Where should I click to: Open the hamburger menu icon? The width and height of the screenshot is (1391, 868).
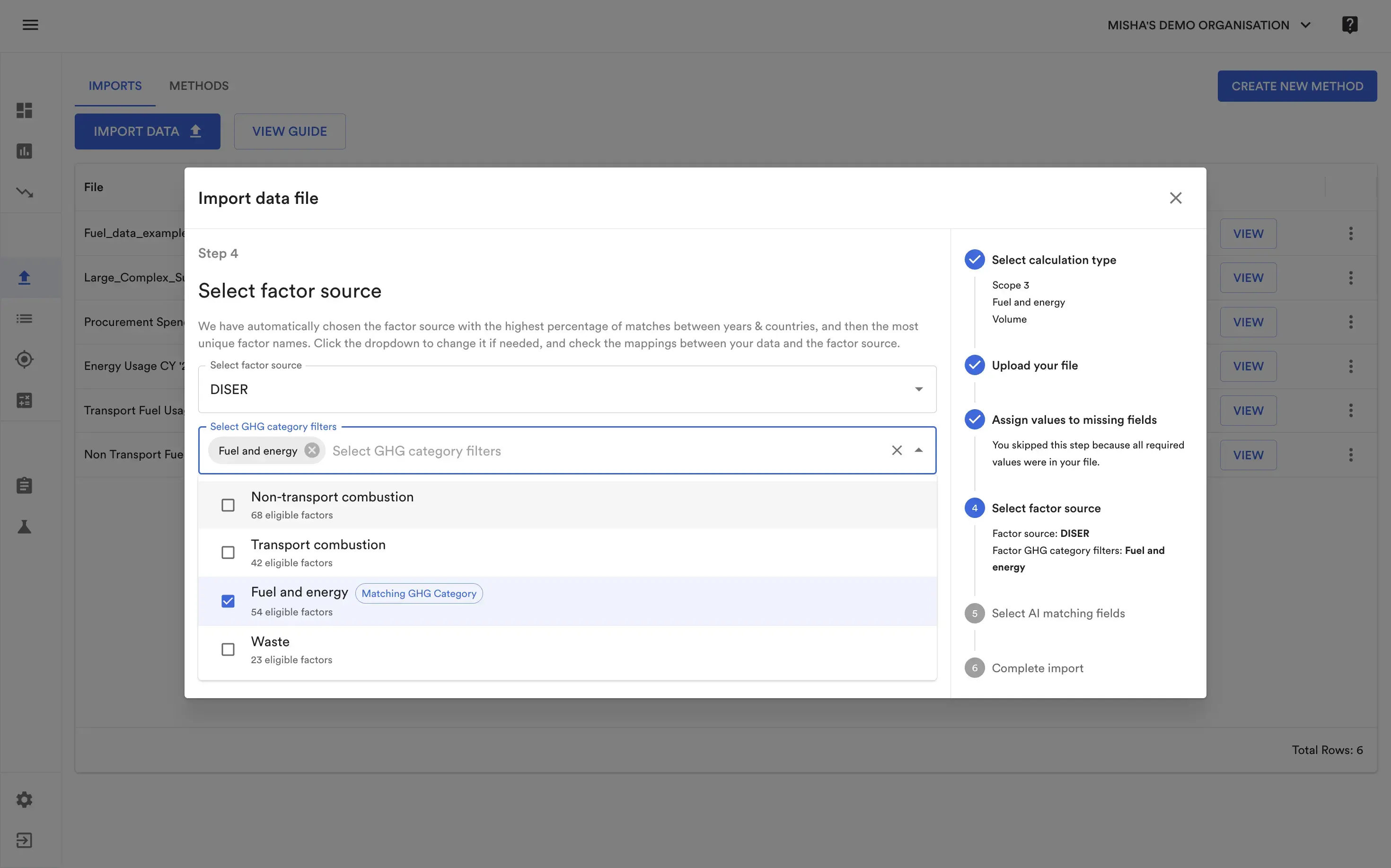[30, 25]
